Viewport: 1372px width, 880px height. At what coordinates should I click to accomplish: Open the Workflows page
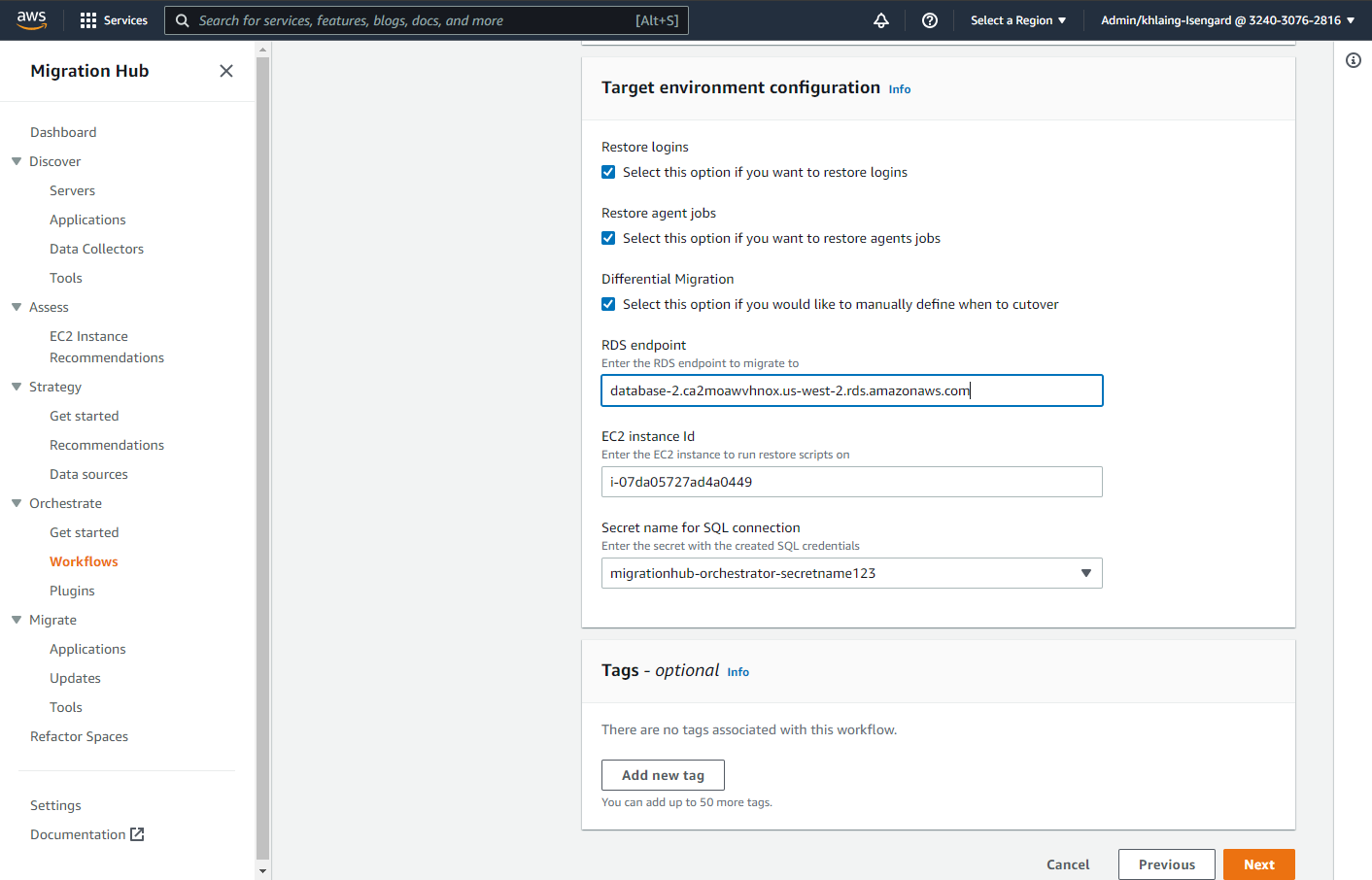pyautogui.click(x=84, y=561)
